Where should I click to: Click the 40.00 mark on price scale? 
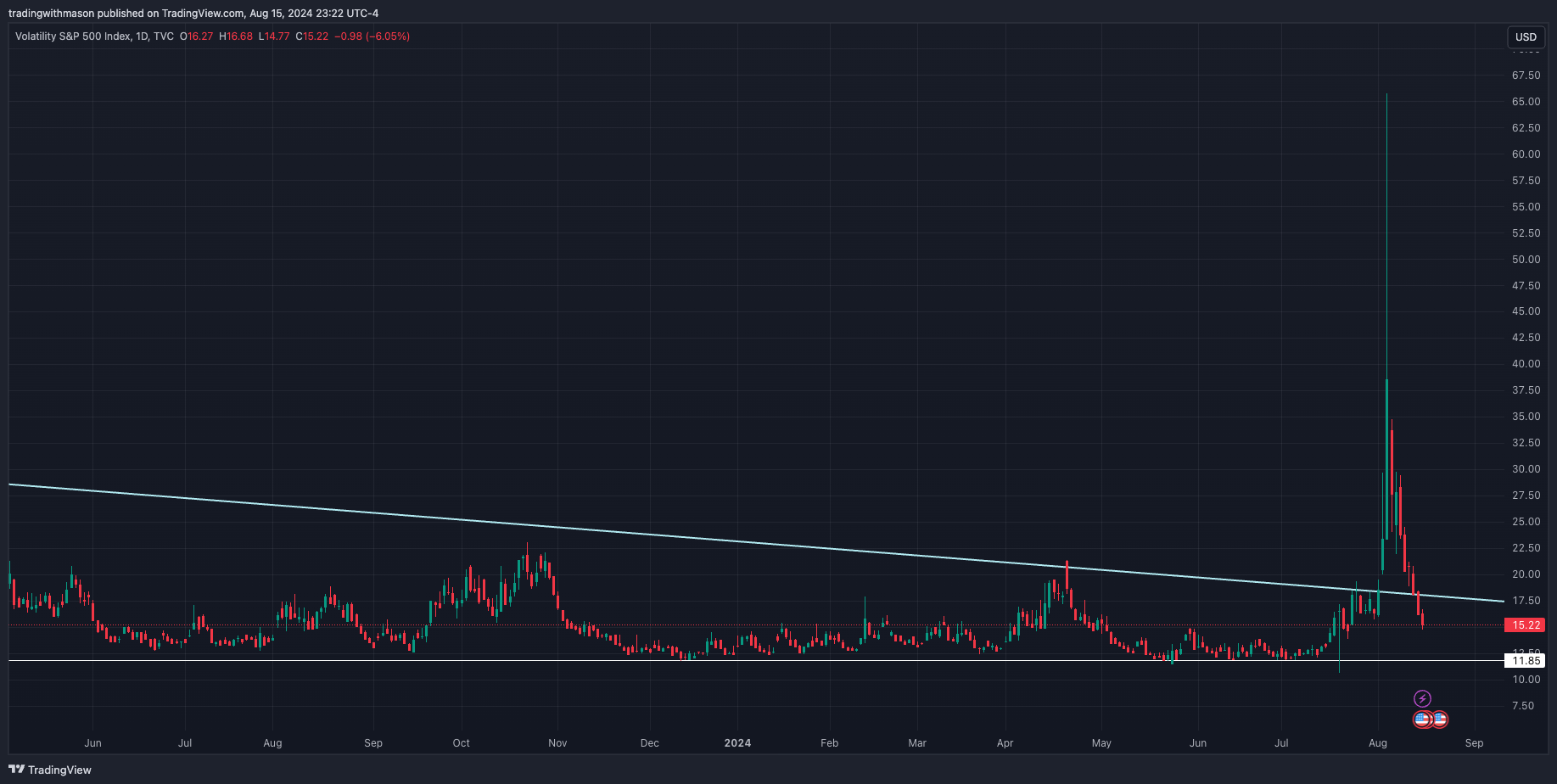coord(1526,364)
